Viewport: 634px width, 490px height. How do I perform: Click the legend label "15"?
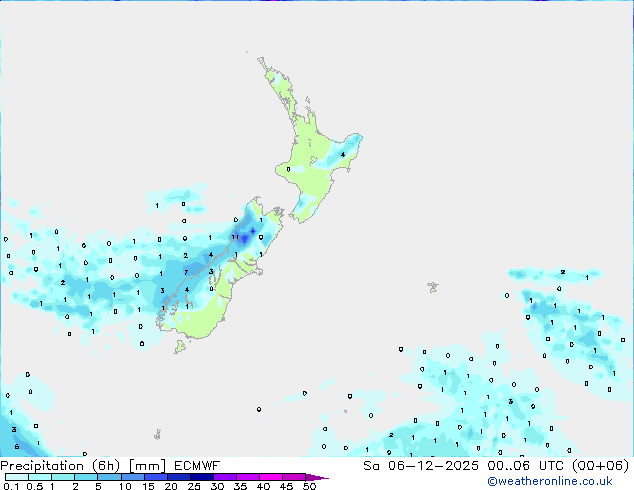pos(148,486)
